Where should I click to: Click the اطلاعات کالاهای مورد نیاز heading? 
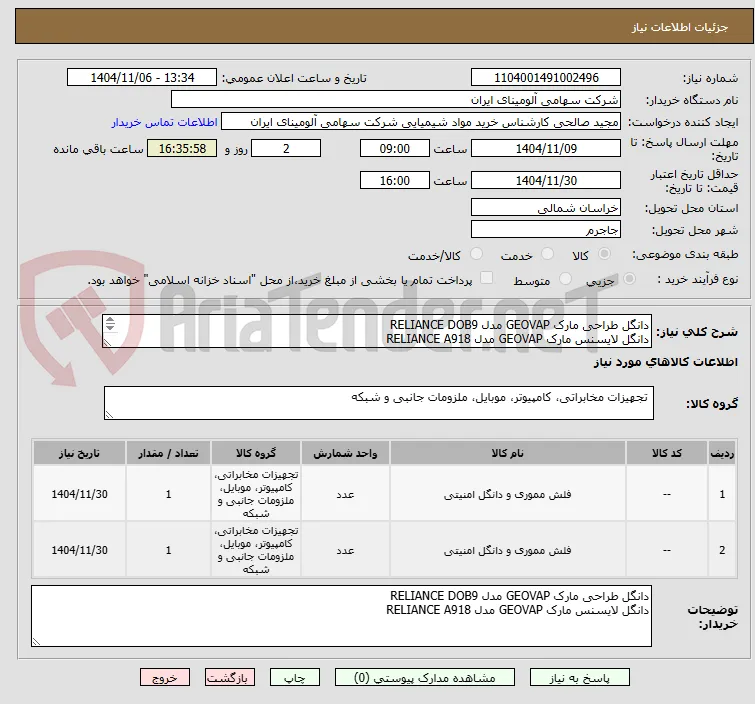(665, 362)
